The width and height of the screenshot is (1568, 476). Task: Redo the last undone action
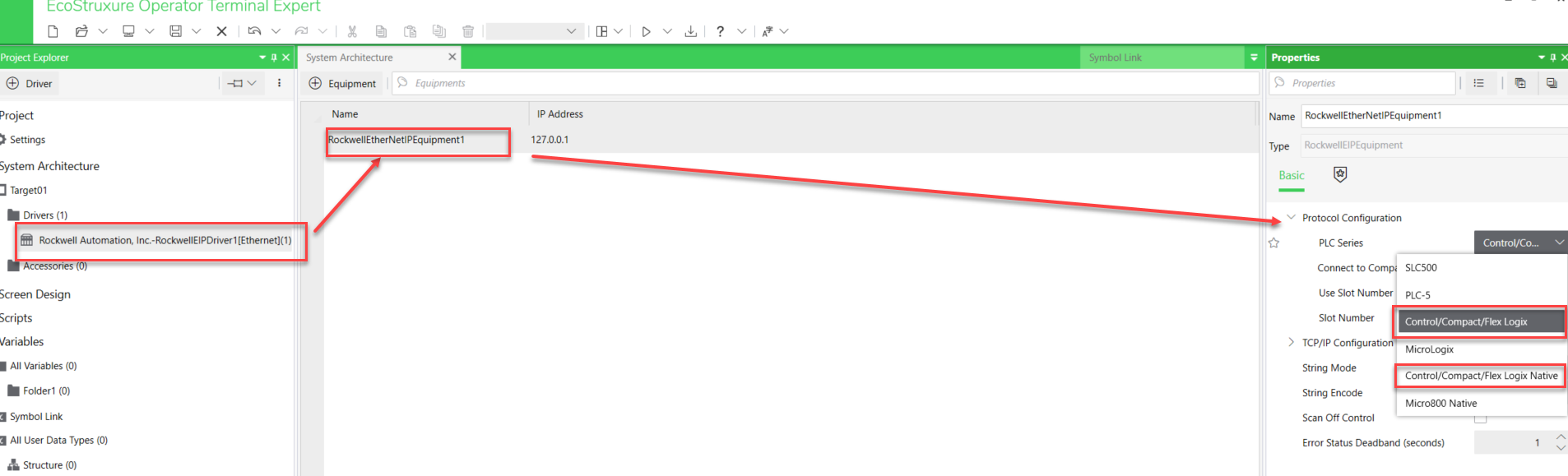tap(301, 31)
